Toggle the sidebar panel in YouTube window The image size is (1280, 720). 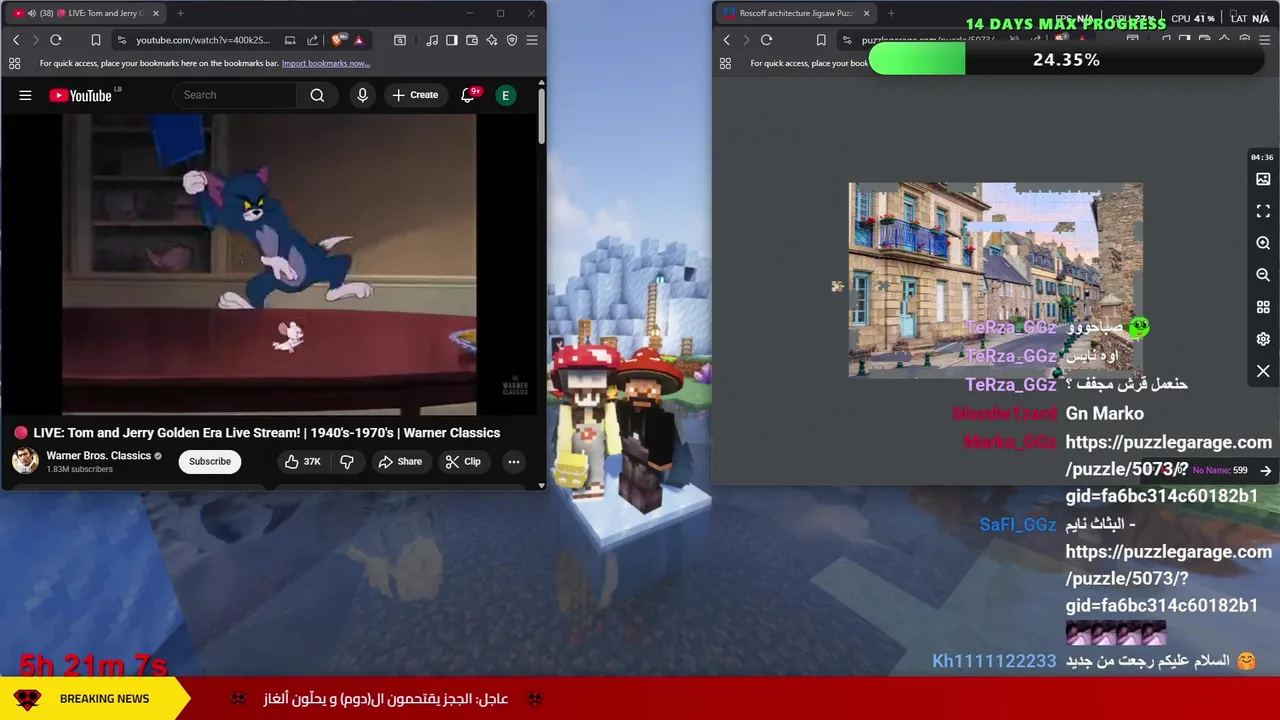tap(452, 40)
